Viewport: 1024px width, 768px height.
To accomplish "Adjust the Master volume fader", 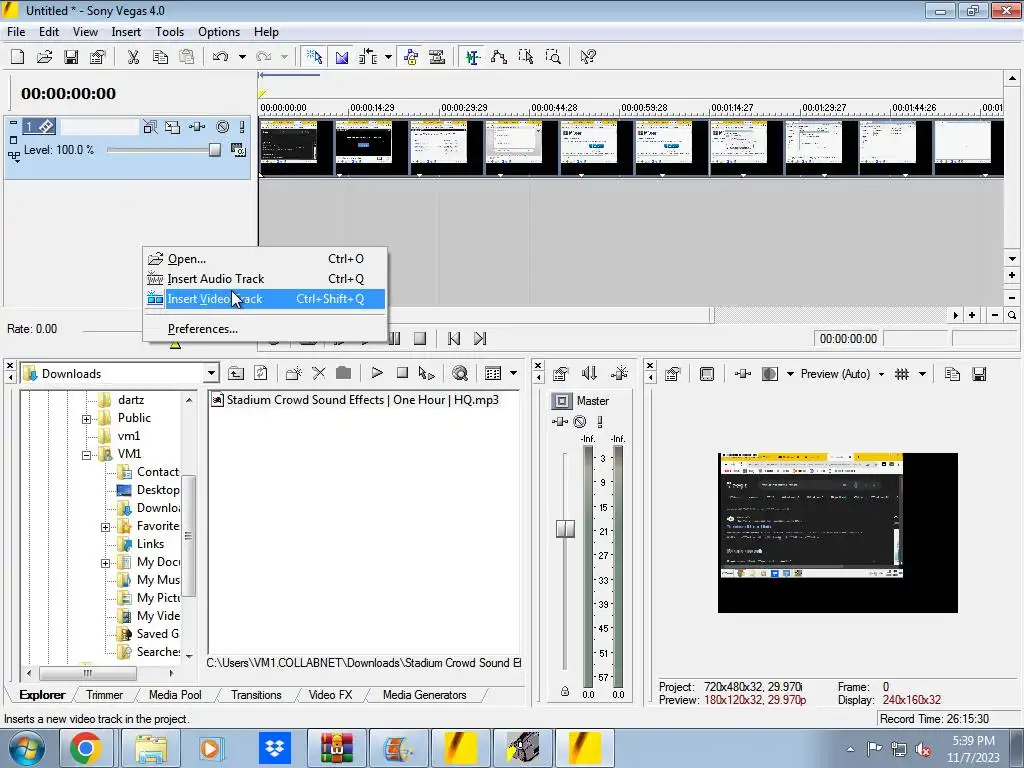I will [x=566, y=528].
